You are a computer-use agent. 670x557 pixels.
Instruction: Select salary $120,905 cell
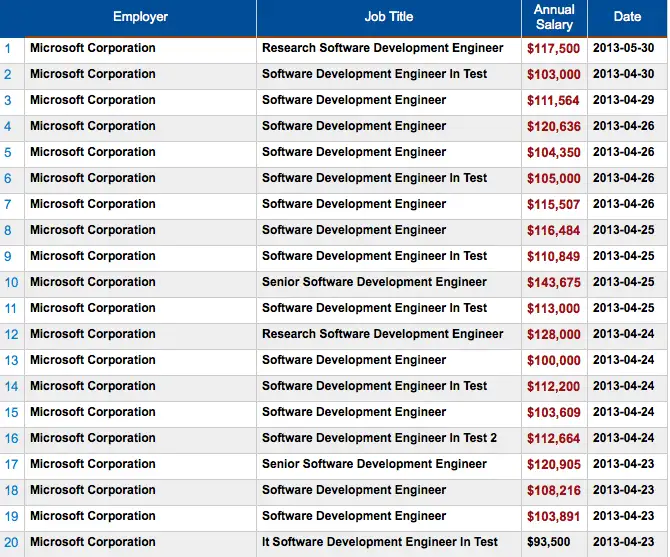(x=553, y=465)
